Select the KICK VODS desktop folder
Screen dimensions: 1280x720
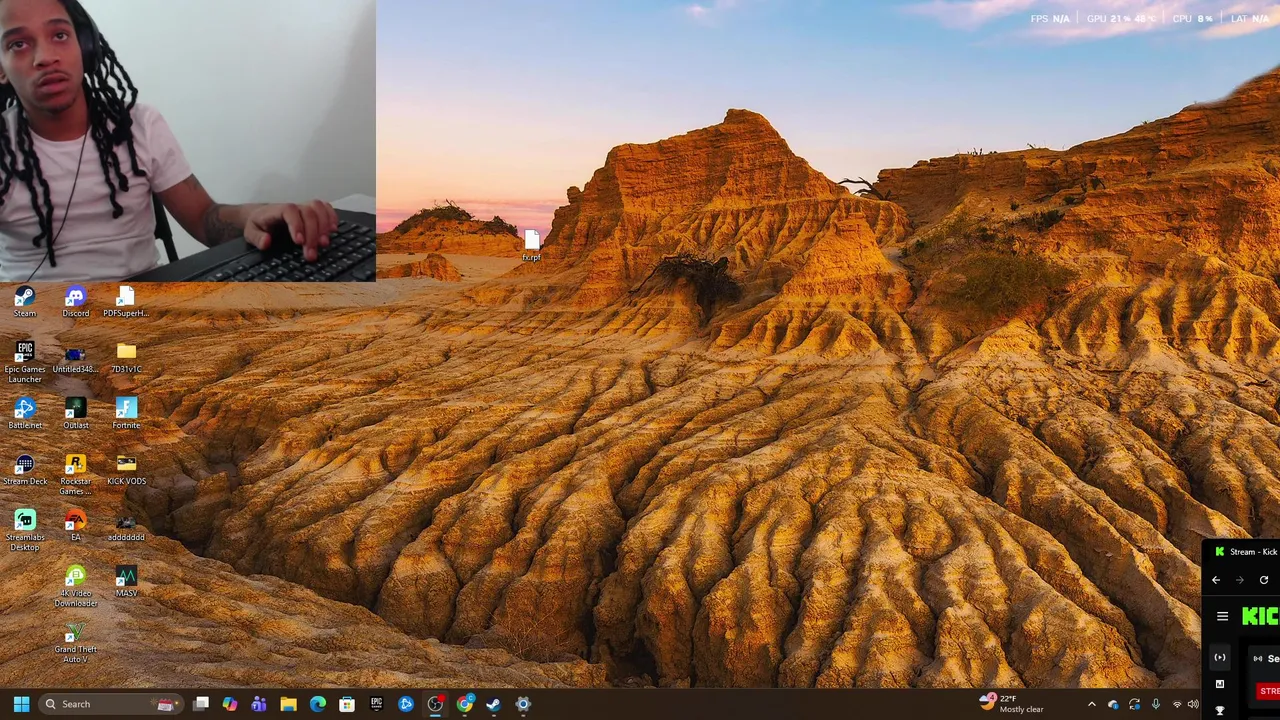click(x=126, y=469)
